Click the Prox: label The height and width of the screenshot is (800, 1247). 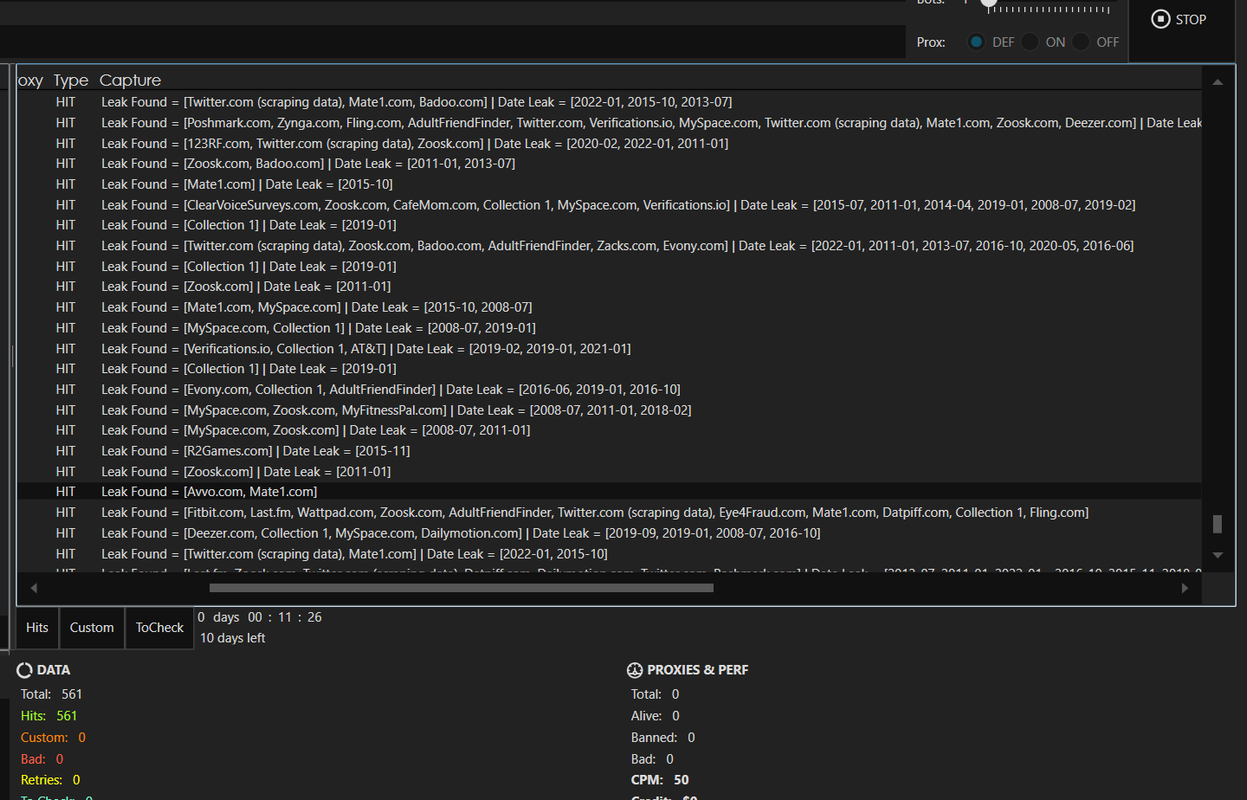(x=931, y=43)
